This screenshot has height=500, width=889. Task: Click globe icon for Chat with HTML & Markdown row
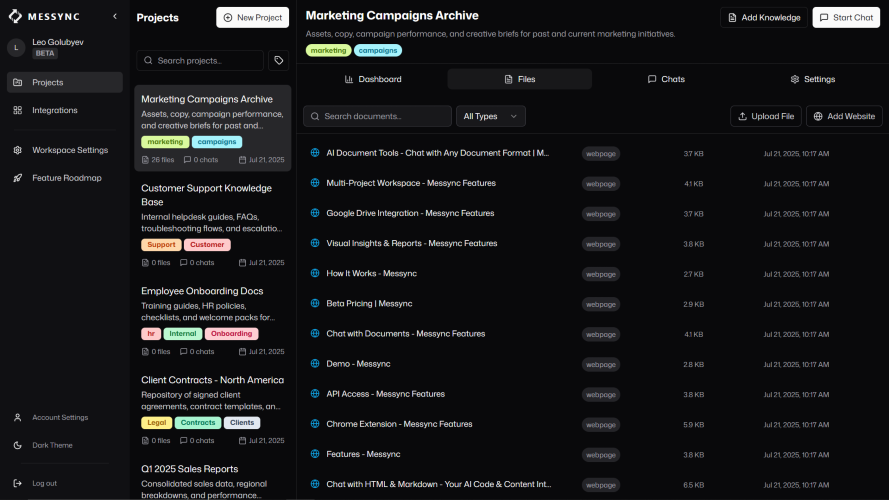[315, 484]
